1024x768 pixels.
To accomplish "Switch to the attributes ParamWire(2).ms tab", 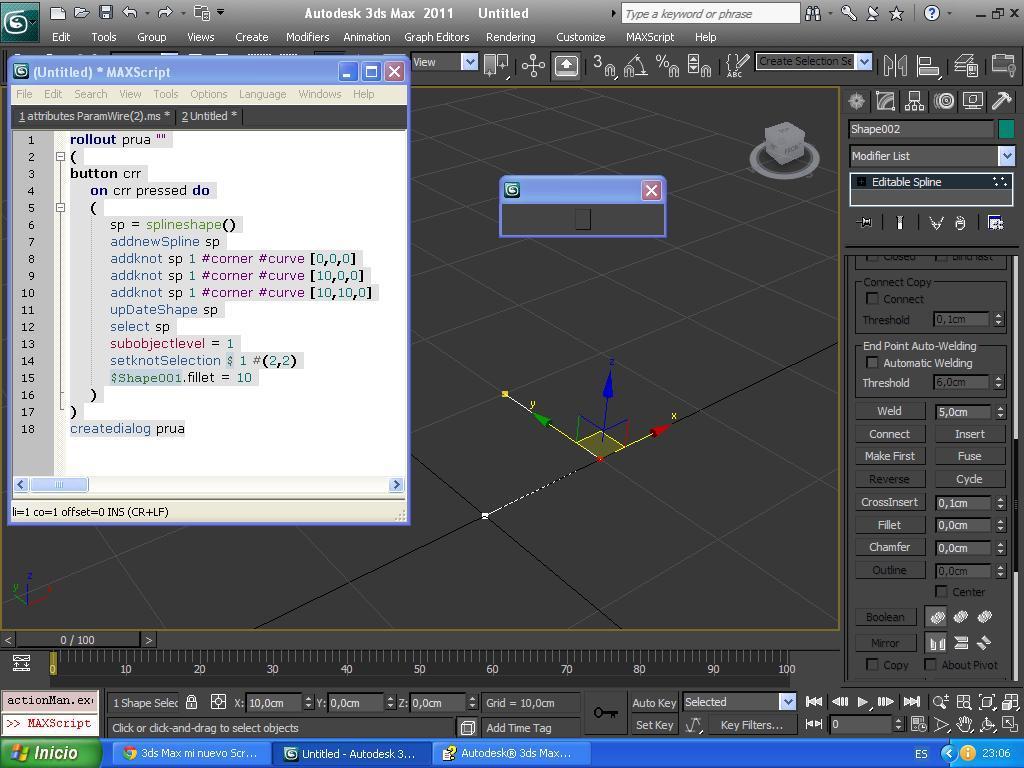I will 94,116.
